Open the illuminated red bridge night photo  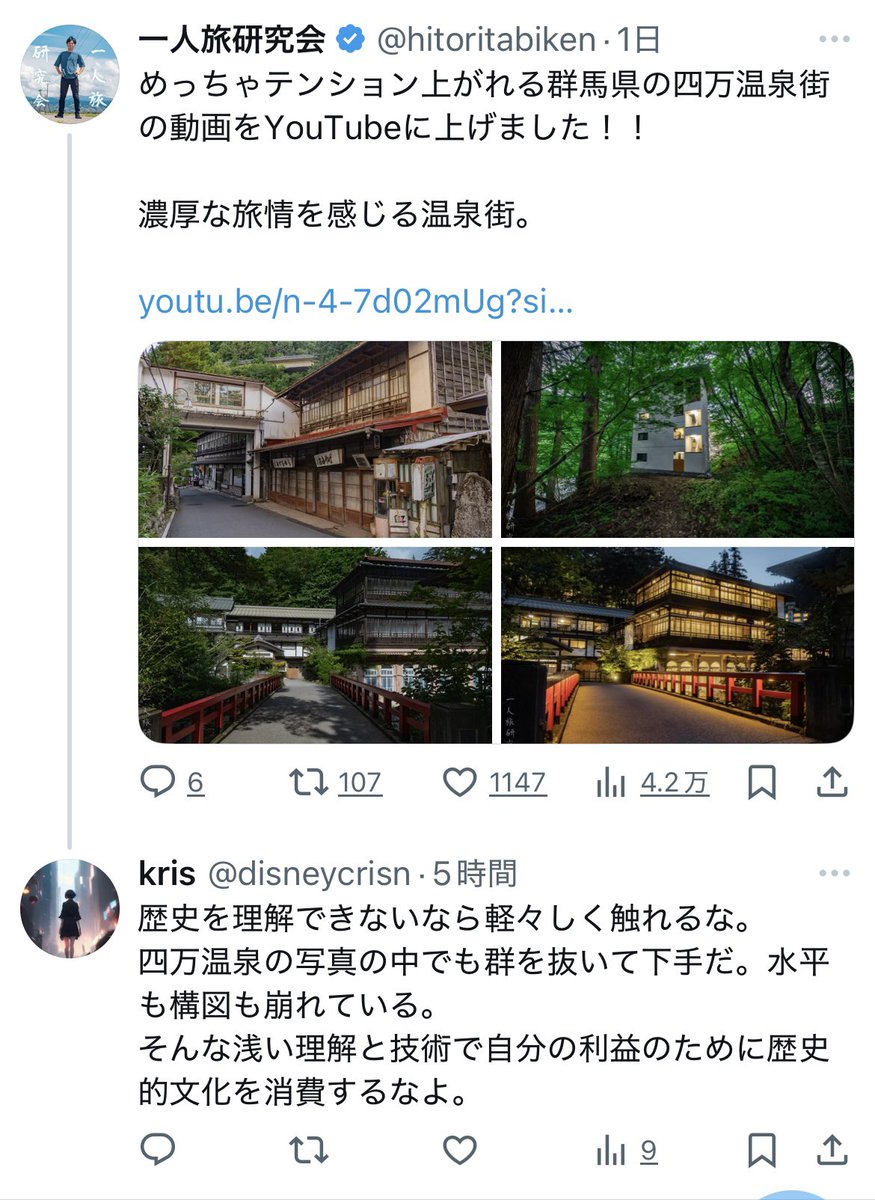coord(677,645)
